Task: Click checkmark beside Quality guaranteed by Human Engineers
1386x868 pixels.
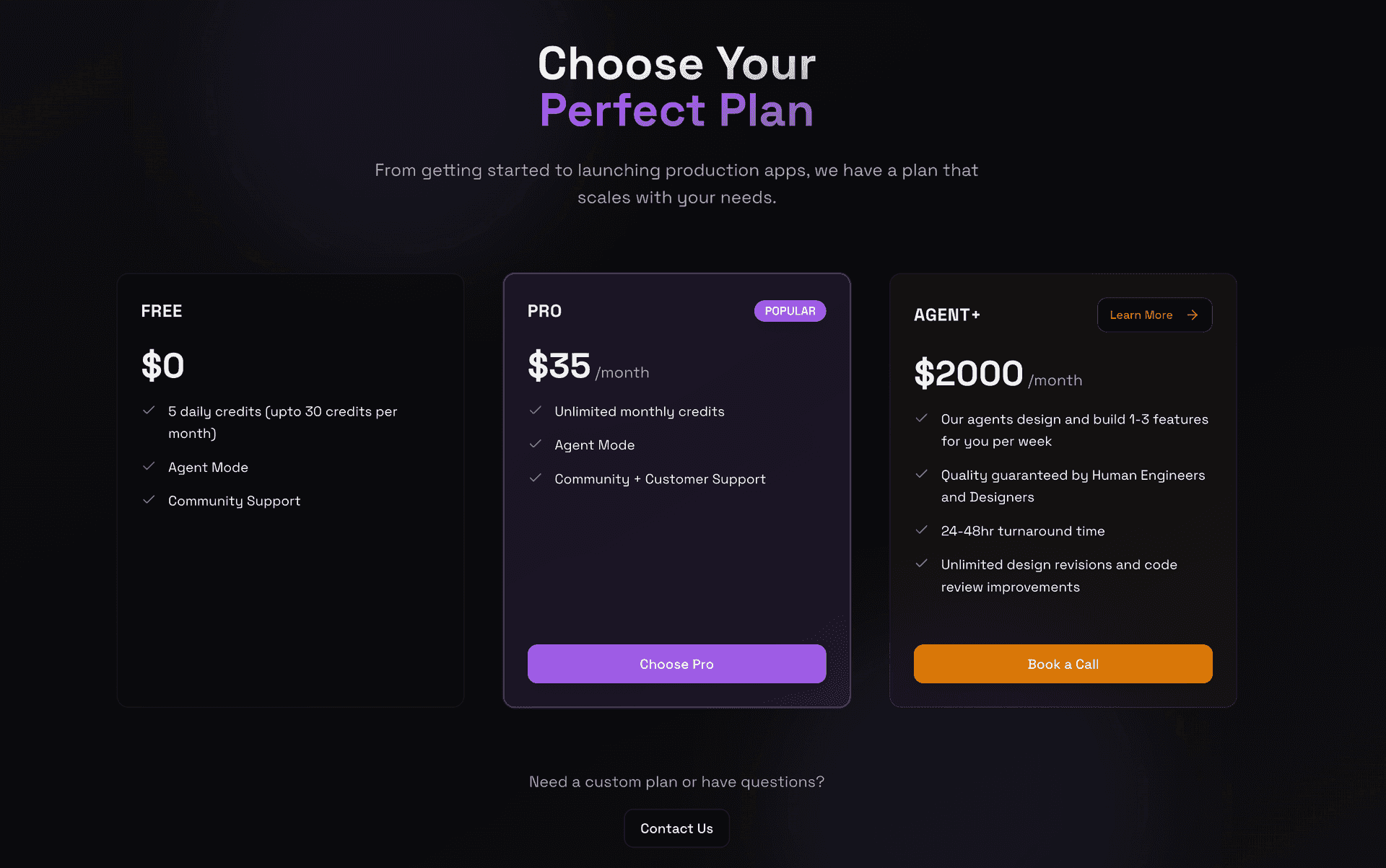Action: click(x=922, y=475)
